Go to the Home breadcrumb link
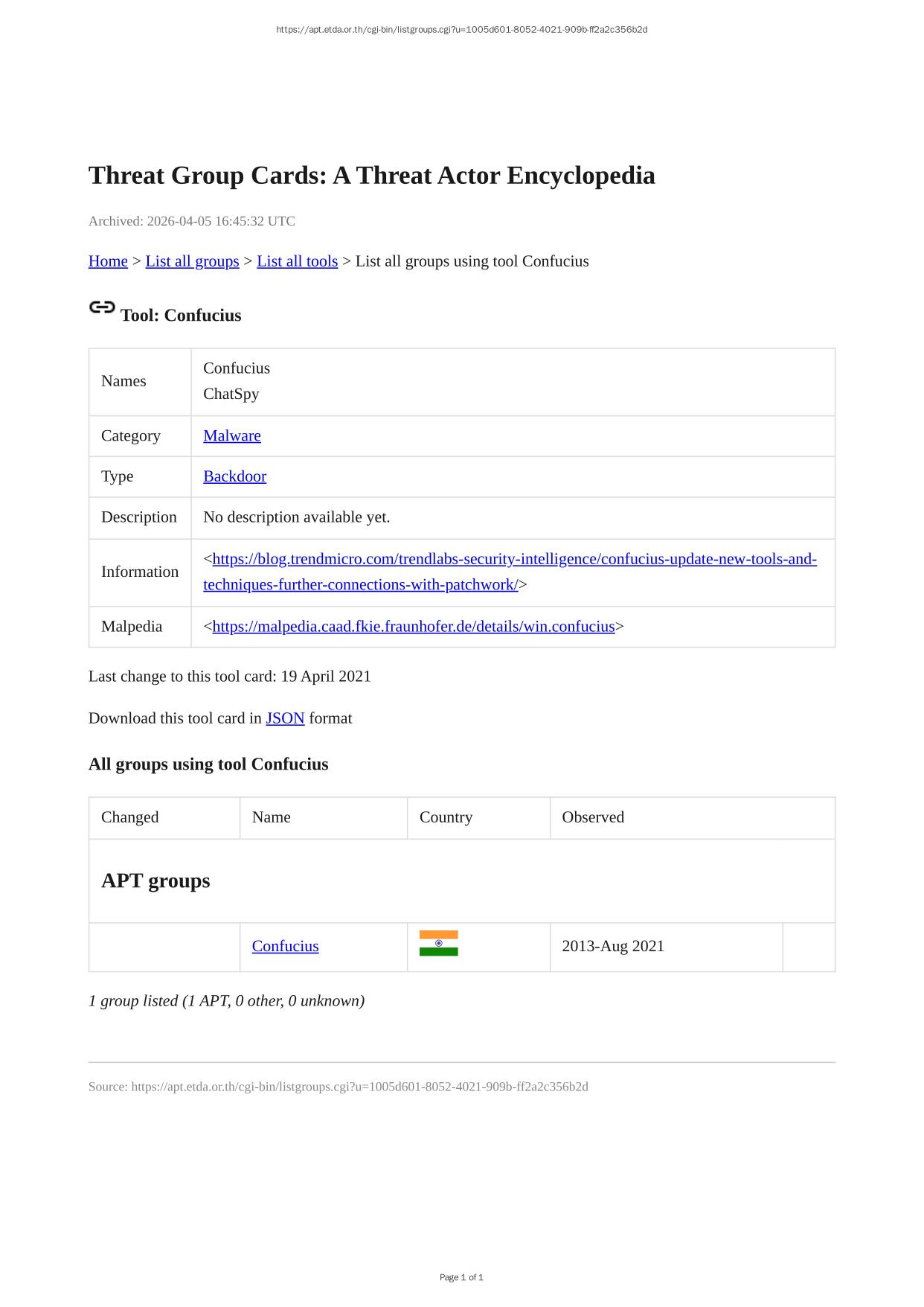Image resolution: width=924 pixels, height=1307 pixels. coord(108,261)
